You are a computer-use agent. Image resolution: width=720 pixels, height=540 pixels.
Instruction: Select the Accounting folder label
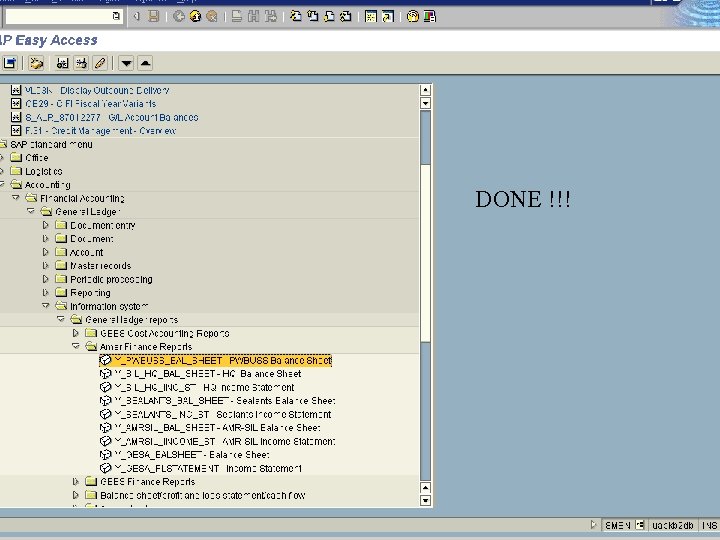[x=47, y=185]
